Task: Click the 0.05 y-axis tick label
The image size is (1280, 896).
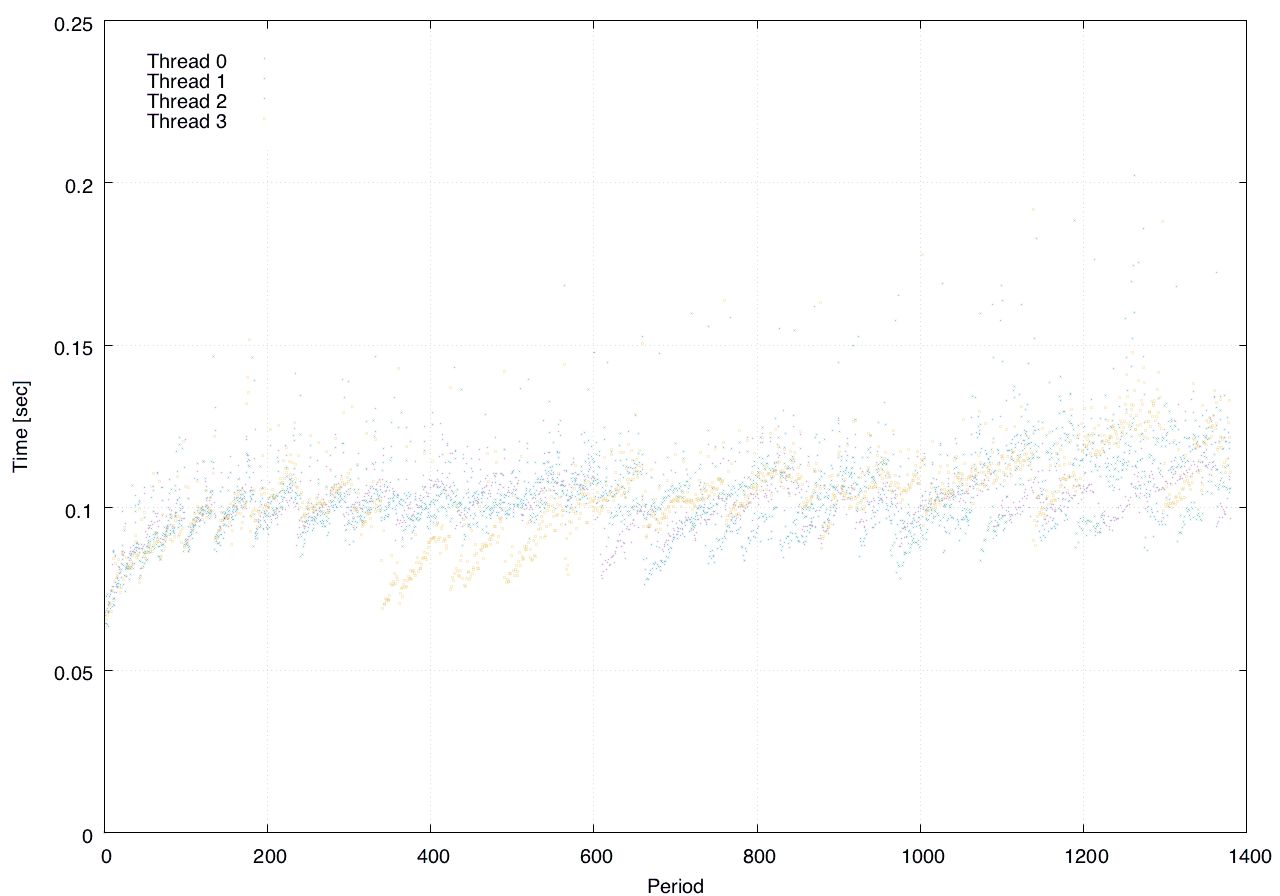Action: (x=72, y=672)
